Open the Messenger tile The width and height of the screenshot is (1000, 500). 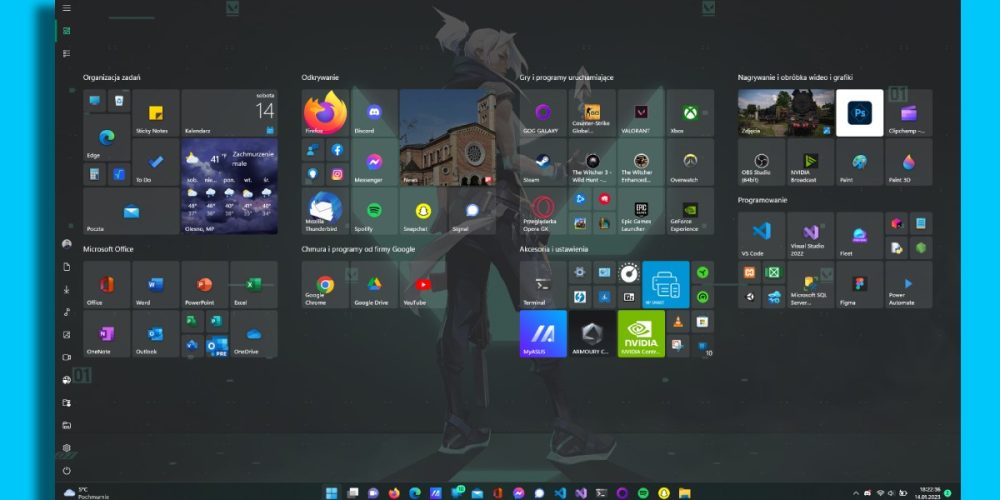click(x=374, y=162)
